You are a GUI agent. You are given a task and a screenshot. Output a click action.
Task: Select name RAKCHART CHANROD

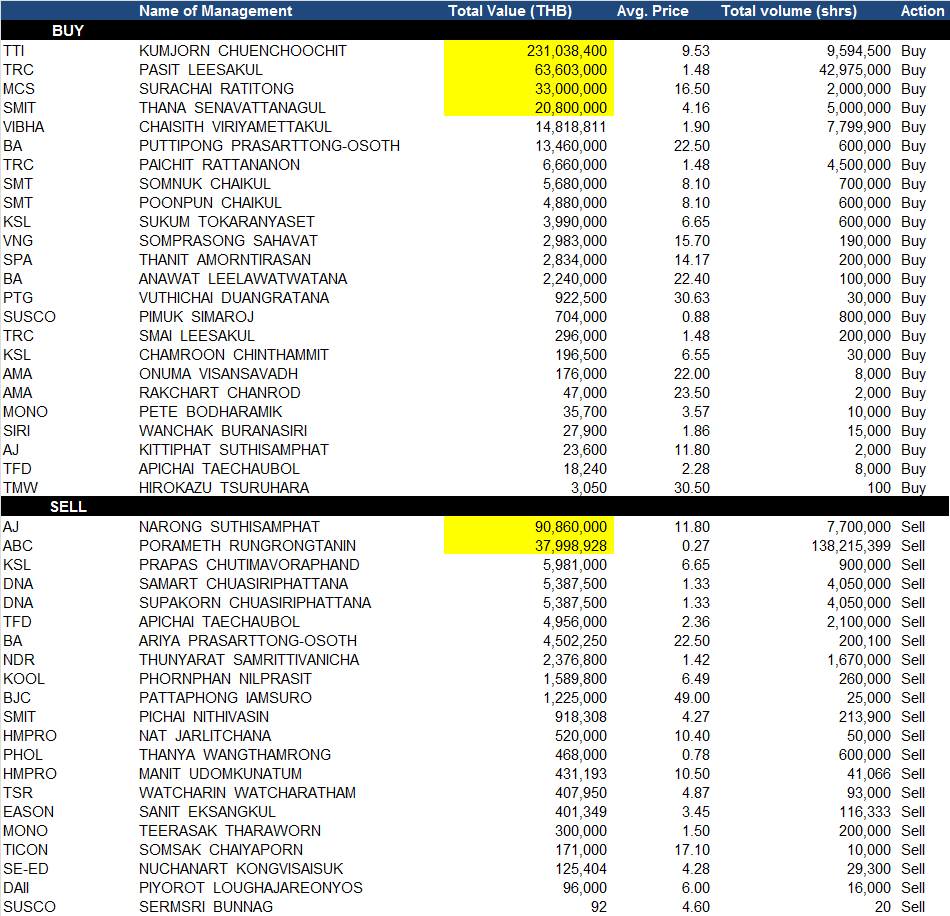pos(219,393)
